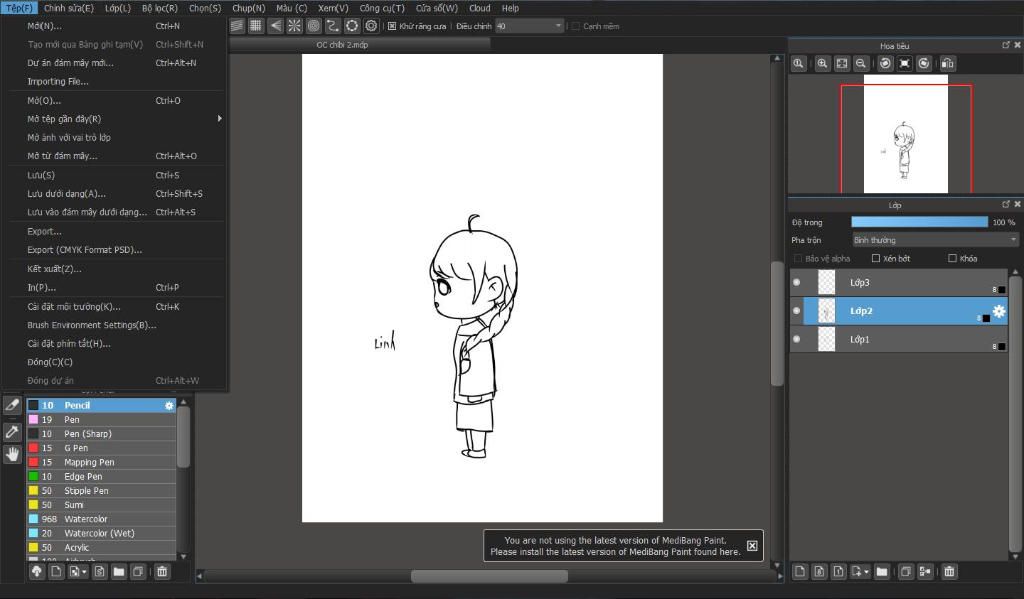This screenshot has width=1024, height=599.
Task: Create brush folder in brush panel
Action: click(x=118, y=572)
